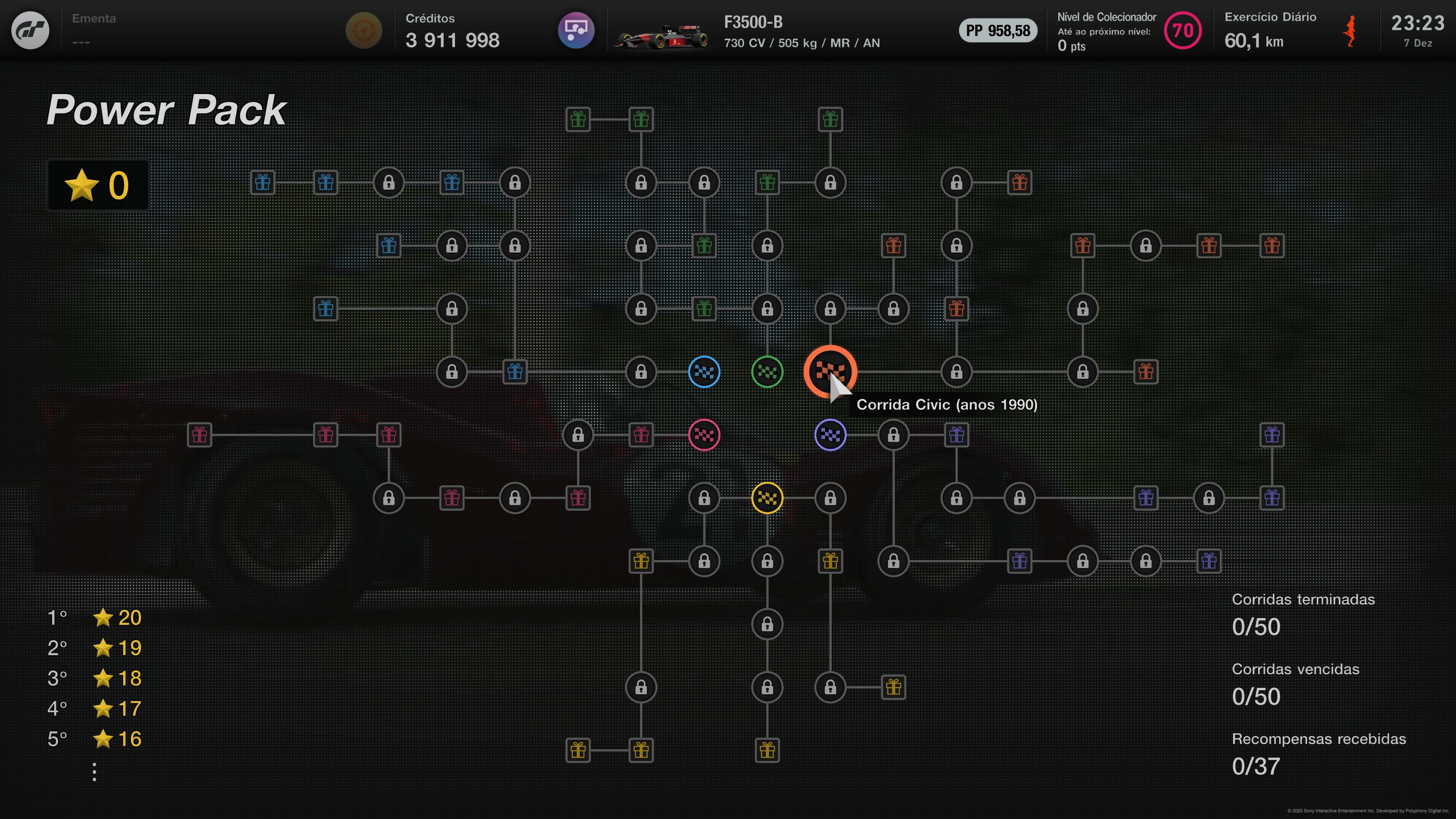Screen dimensions: 1456x819
Task: Click the PP 958,58 performance badge
Action: (x=998, y=30)
